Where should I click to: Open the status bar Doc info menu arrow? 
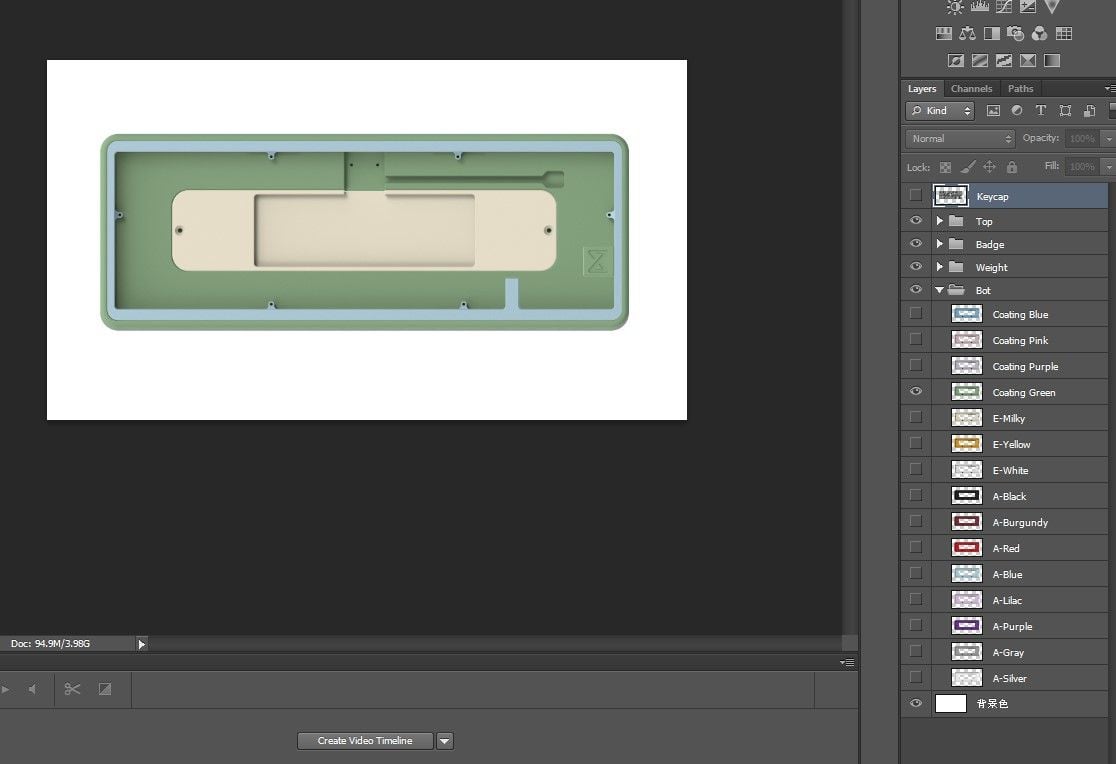coord(142,644)
